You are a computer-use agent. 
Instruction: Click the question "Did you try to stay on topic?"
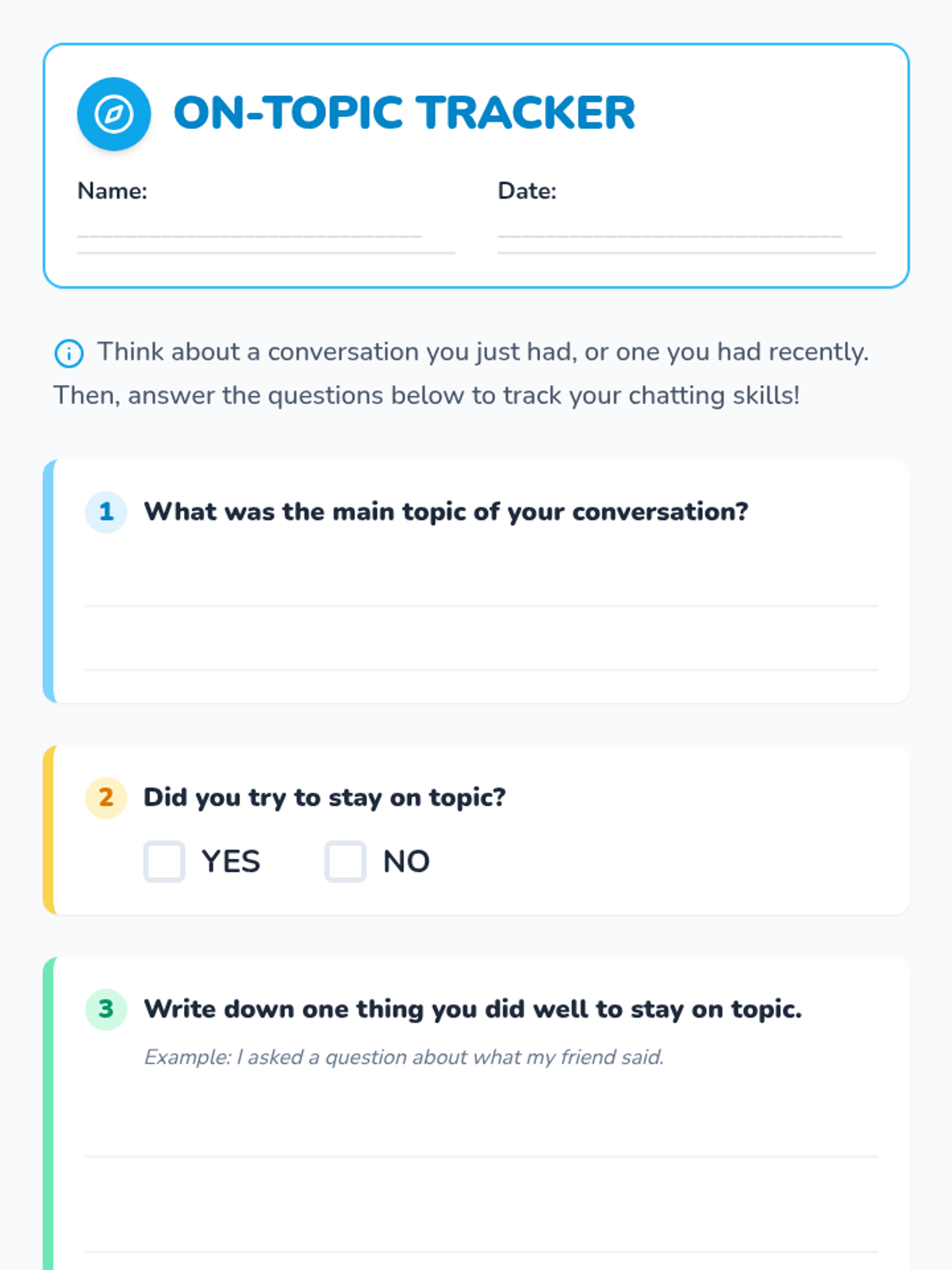pyautogui.click(x=324, y=797)
